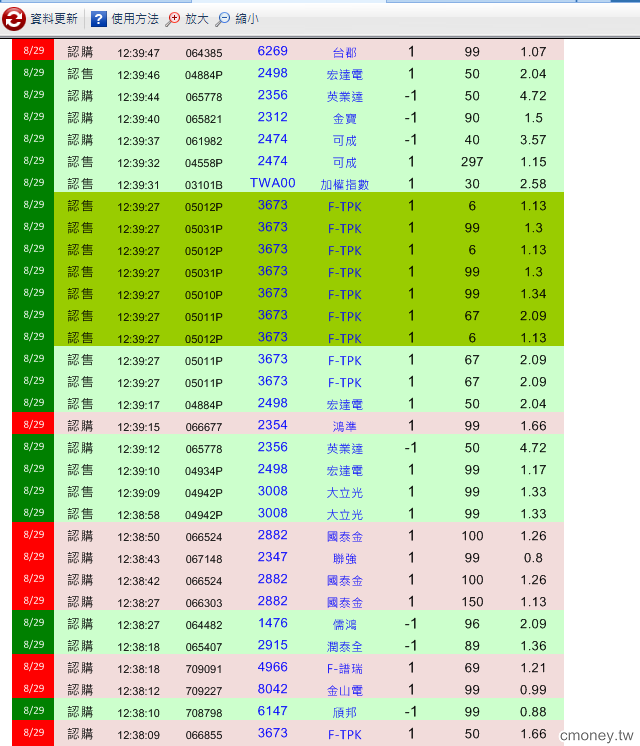Click 國泰金 name in 12:38:42 row

tap(345, 580)
